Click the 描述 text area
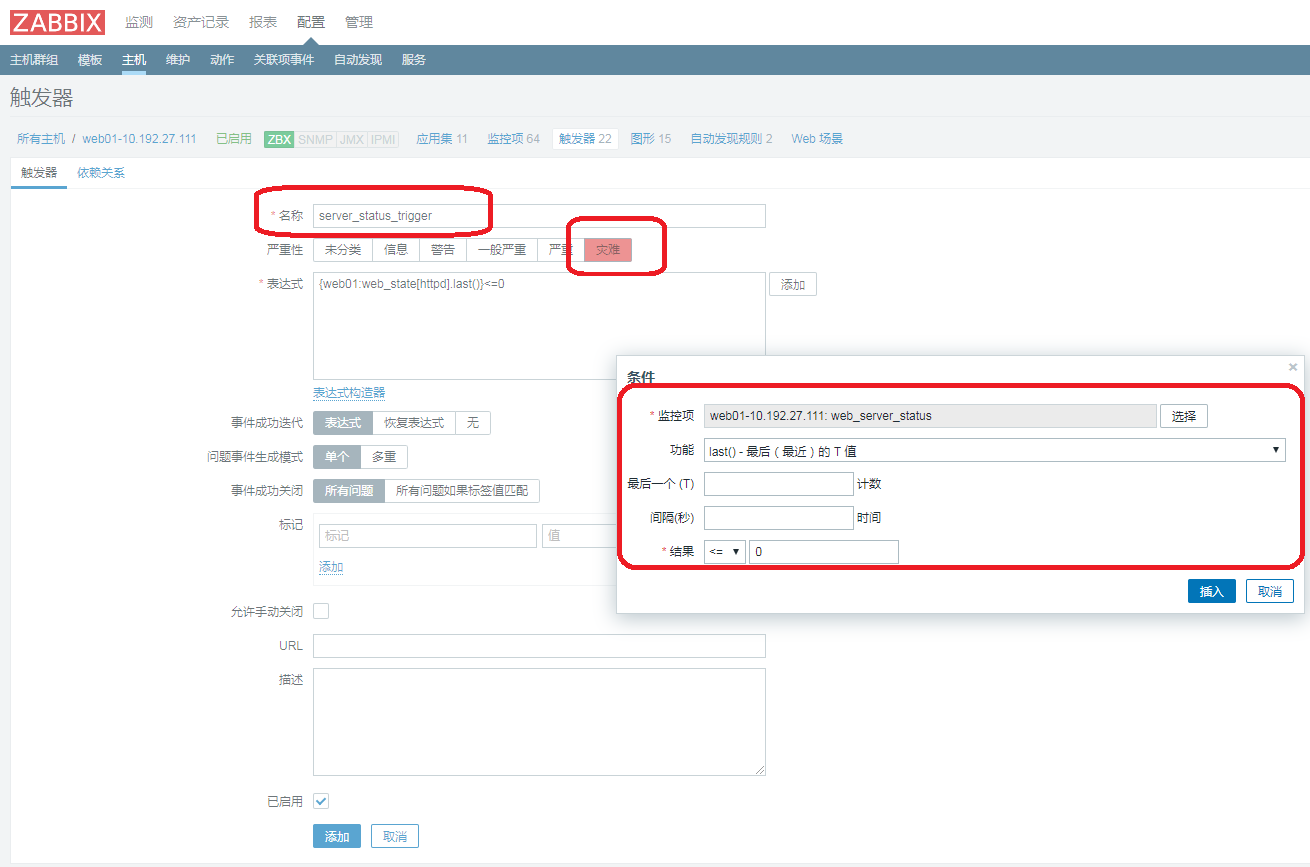This screenshot has width=1310, height=867. (x=539, y=722)
